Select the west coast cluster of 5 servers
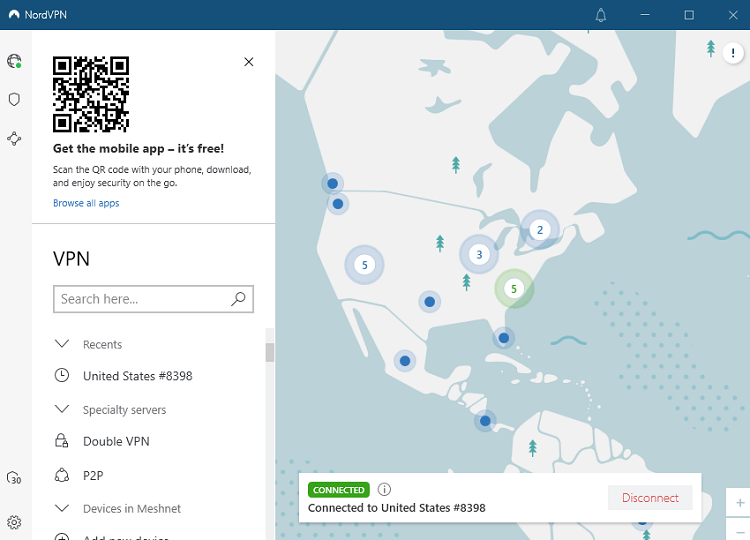750x540 pixels. coord(364,264)
